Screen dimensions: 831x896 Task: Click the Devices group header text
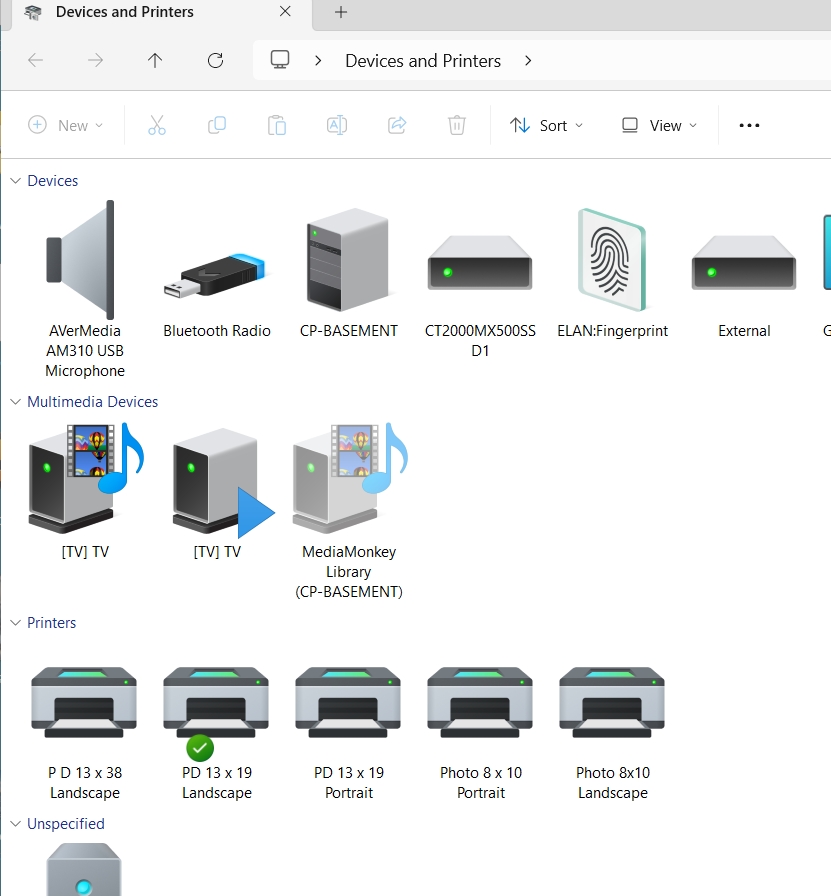[x=53, y=181]
